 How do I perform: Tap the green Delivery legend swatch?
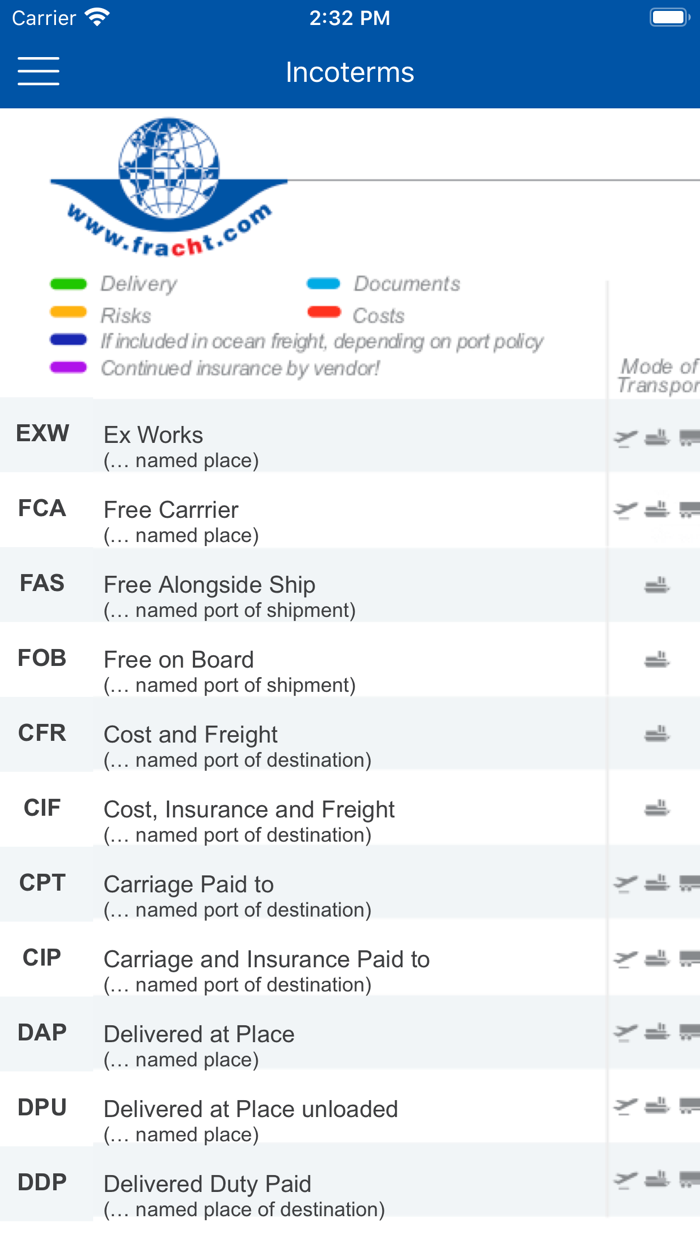click(69, 283)
